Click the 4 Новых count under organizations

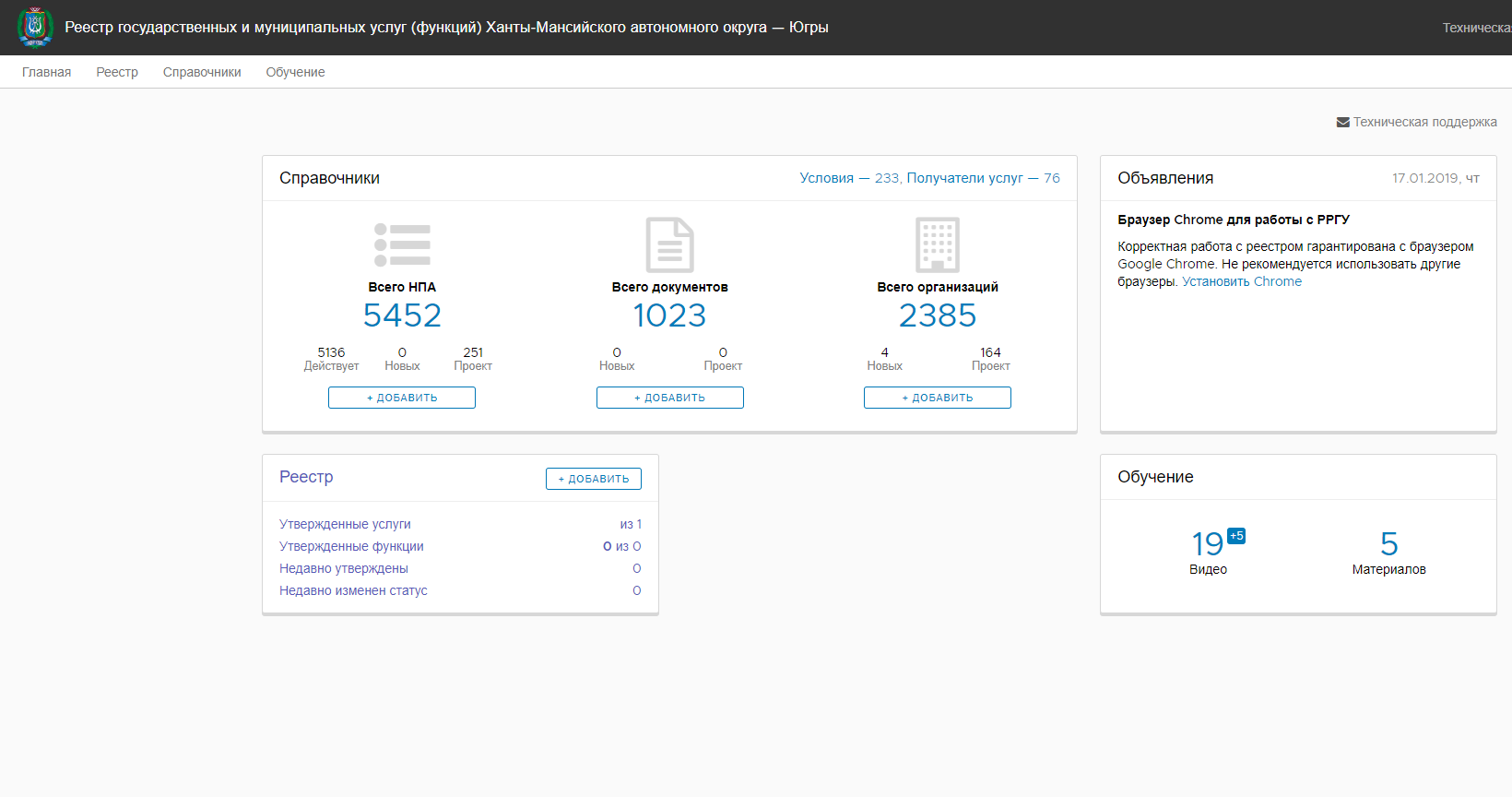click(884, 359)
